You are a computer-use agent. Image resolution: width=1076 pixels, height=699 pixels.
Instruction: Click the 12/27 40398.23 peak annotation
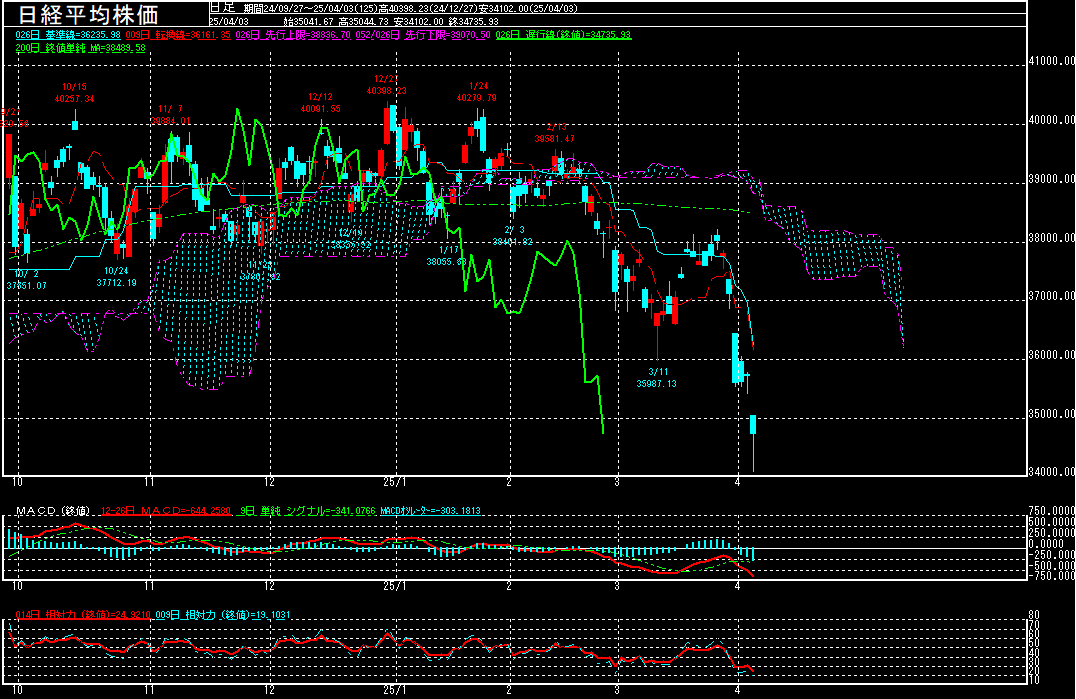pyautogui.click(x=386, y=85)
